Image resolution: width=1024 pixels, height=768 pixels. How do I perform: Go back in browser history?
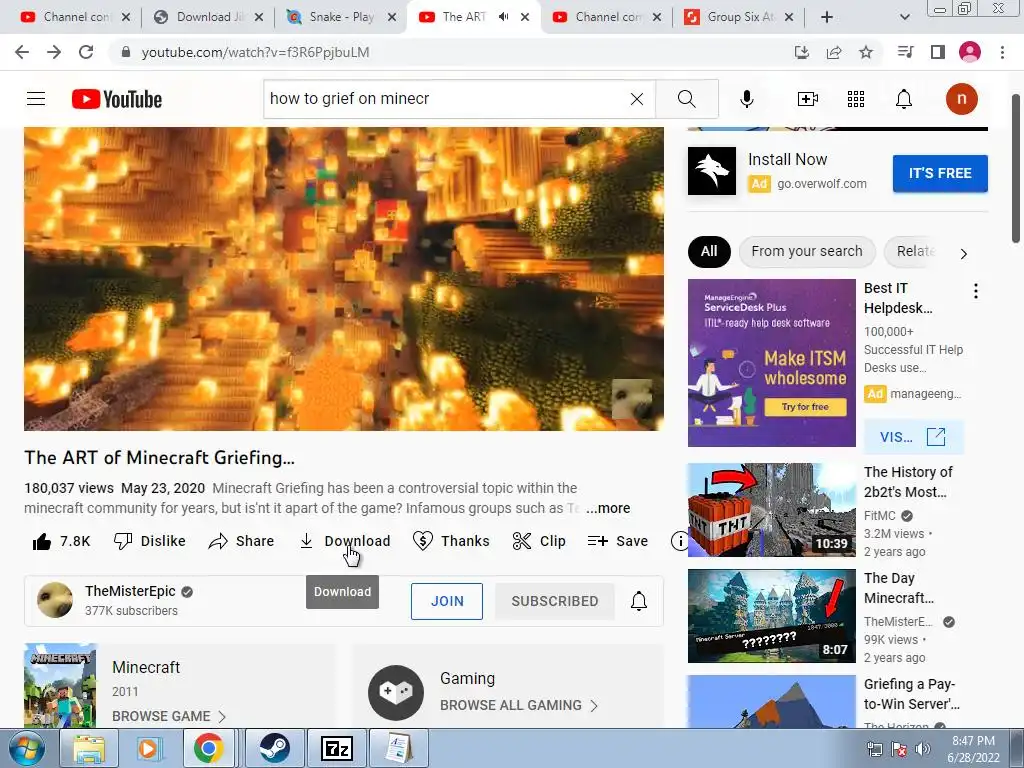coord(22,52)
